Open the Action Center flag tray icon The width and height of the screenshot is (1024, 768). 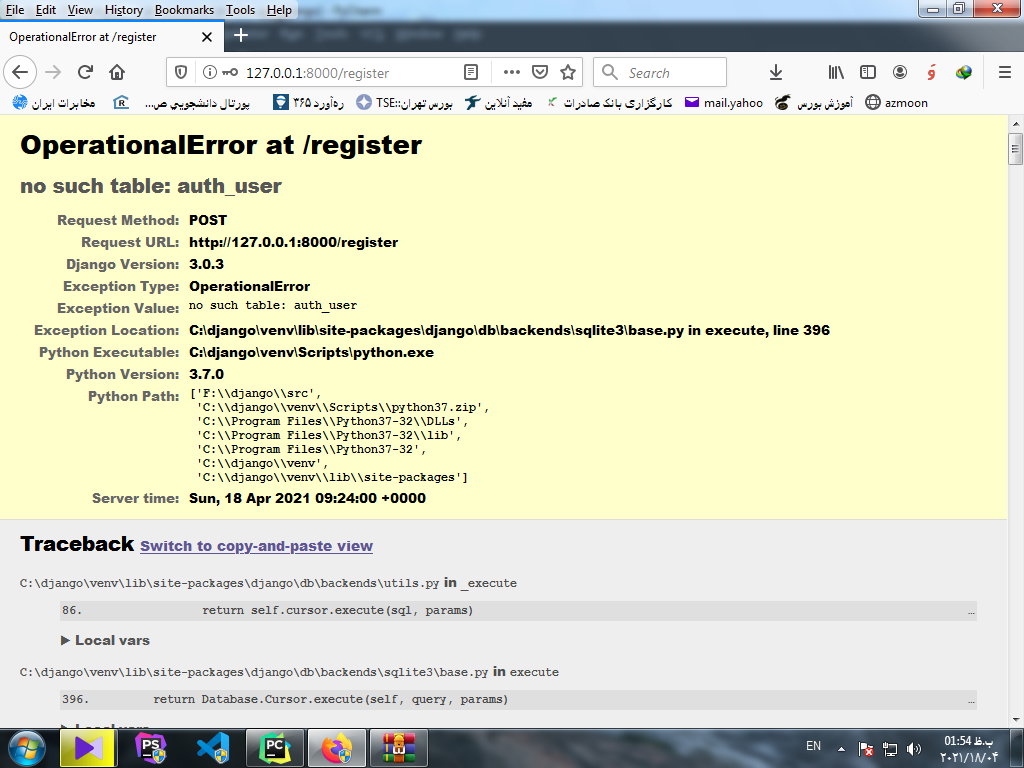pyautogui.click(x=866, y=749)
